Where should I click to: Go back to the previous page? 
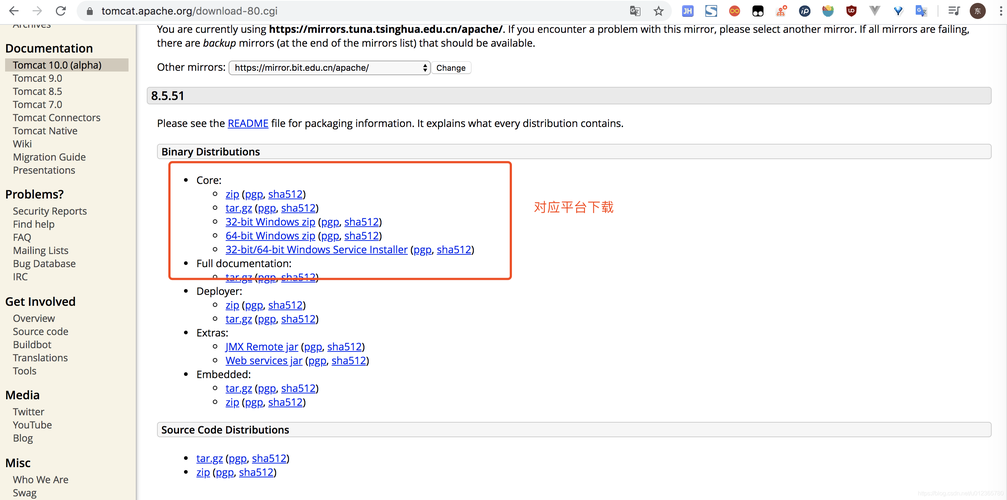coord(13,11)
